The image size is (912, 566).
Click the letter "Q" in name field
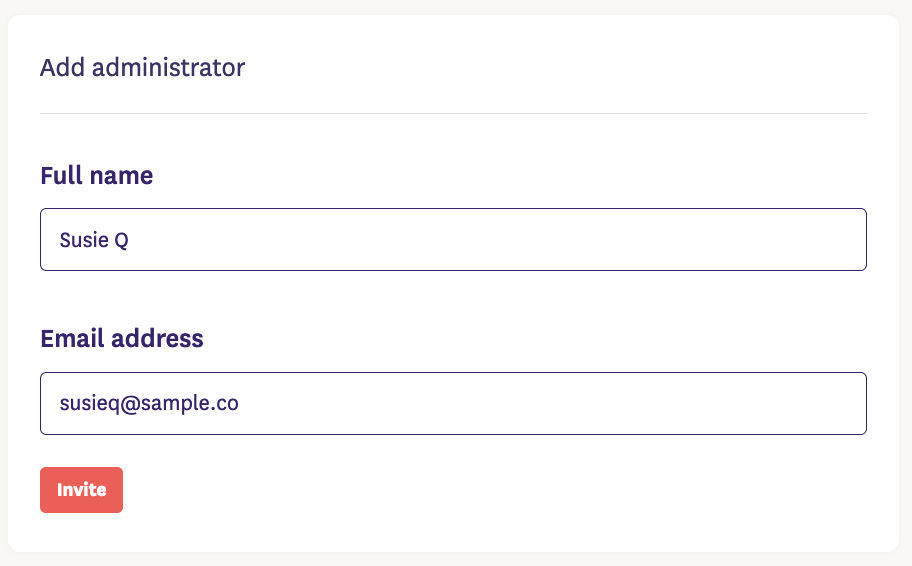click(121, 240)
